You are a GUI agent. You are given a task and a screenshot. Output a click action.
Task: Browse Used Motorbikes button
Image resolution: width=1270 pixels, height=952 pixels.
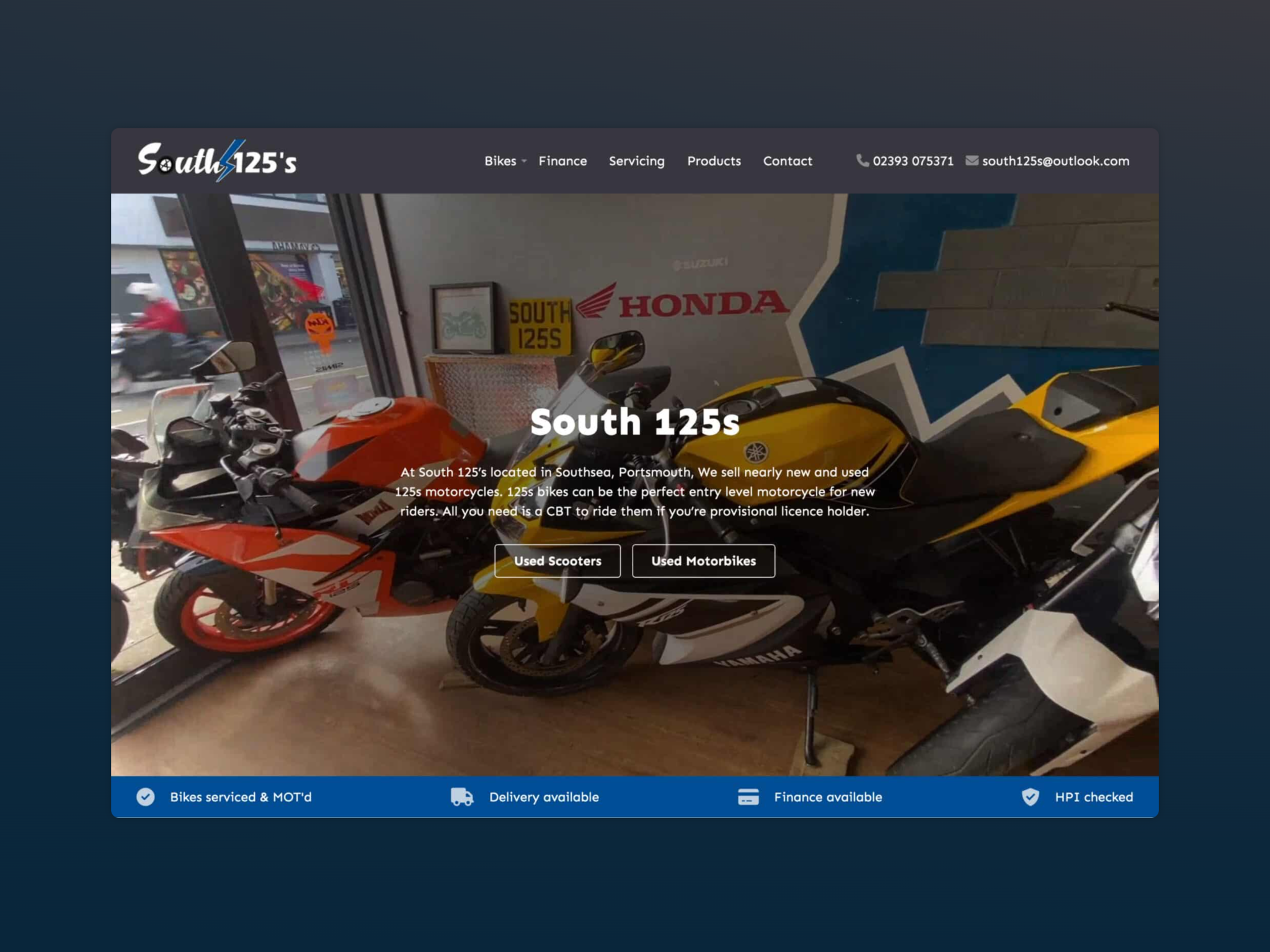pyautogui.click(x=703, y=561)
